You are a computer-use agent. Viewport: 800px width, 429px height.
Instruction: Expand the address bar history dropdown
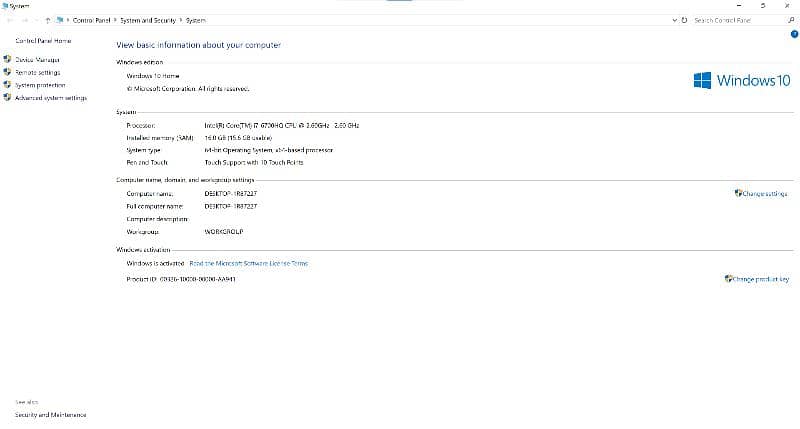(x=675, y=20)
